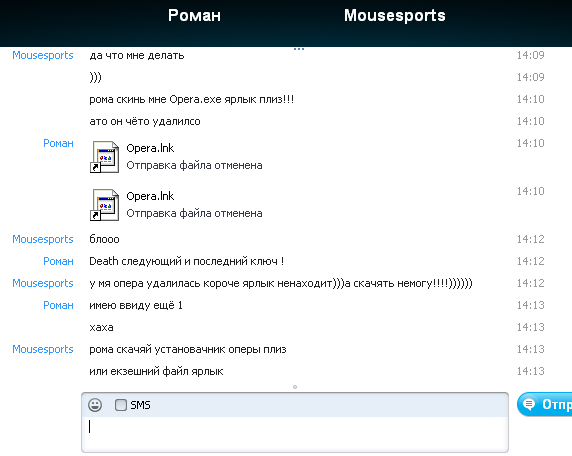The image size is (572, 456).
Task: Select the Роман name in the header
Action: click(x=194, y=15)
